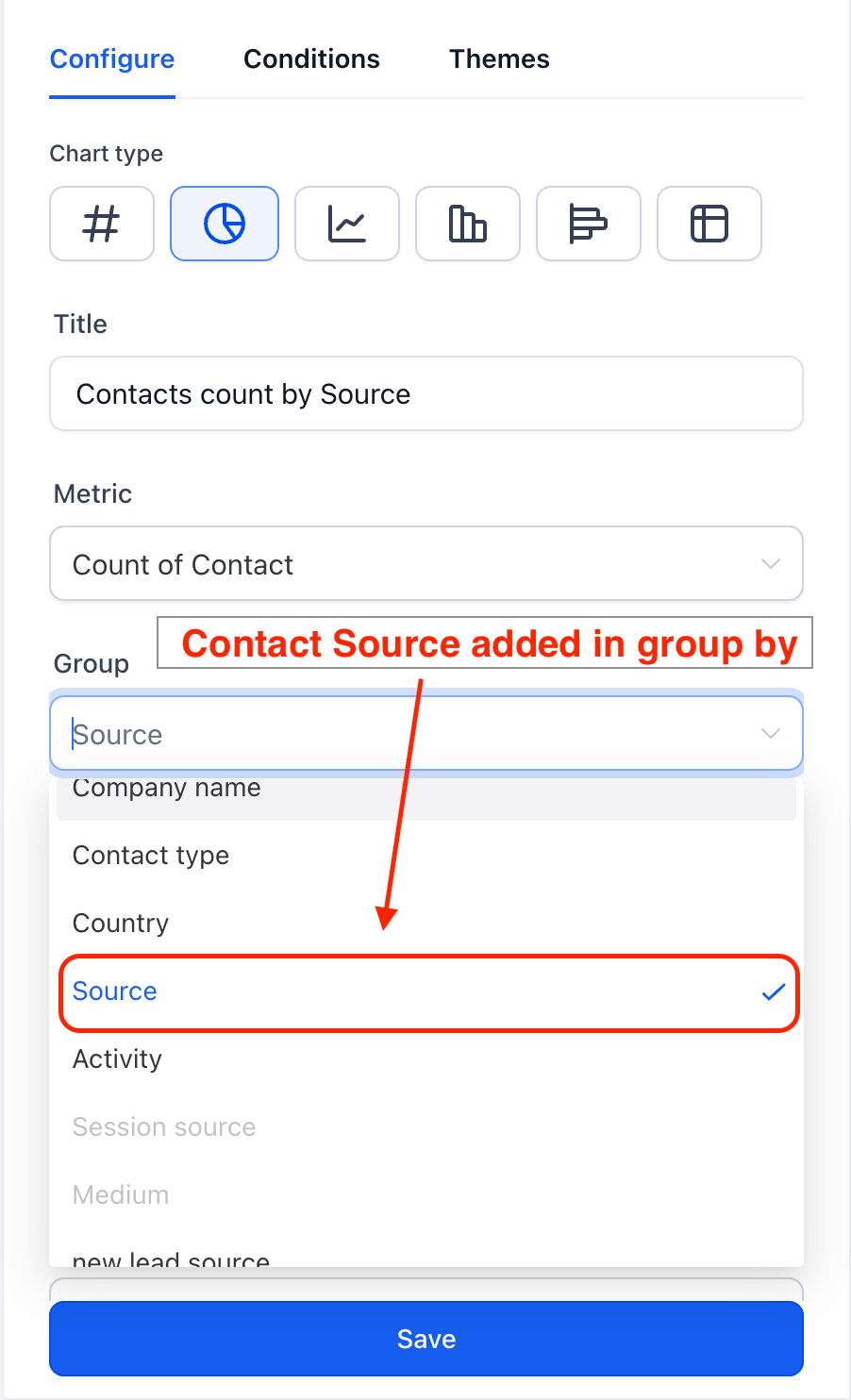Click the checkmark beside Source option
This screenshot has height=1400, width=851.
pos(774,992)
